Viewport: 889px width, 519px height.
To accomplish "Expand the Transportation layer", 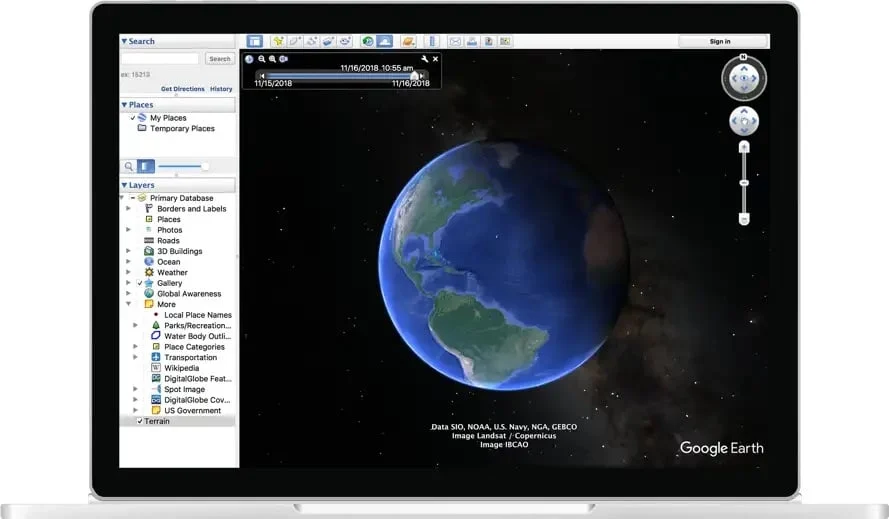I will point(136,357).
